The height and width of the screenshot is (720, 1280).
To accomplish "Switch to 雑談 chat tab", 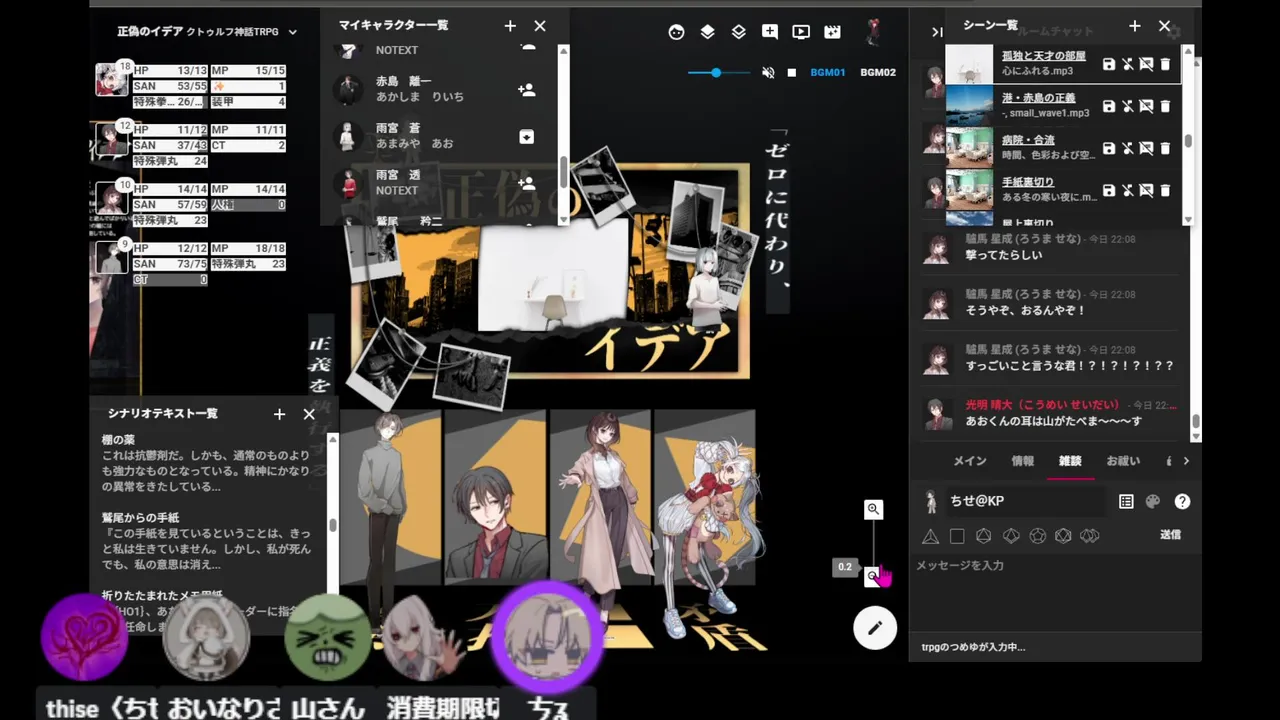I will pyautogui.click(x=1070, y=461).
